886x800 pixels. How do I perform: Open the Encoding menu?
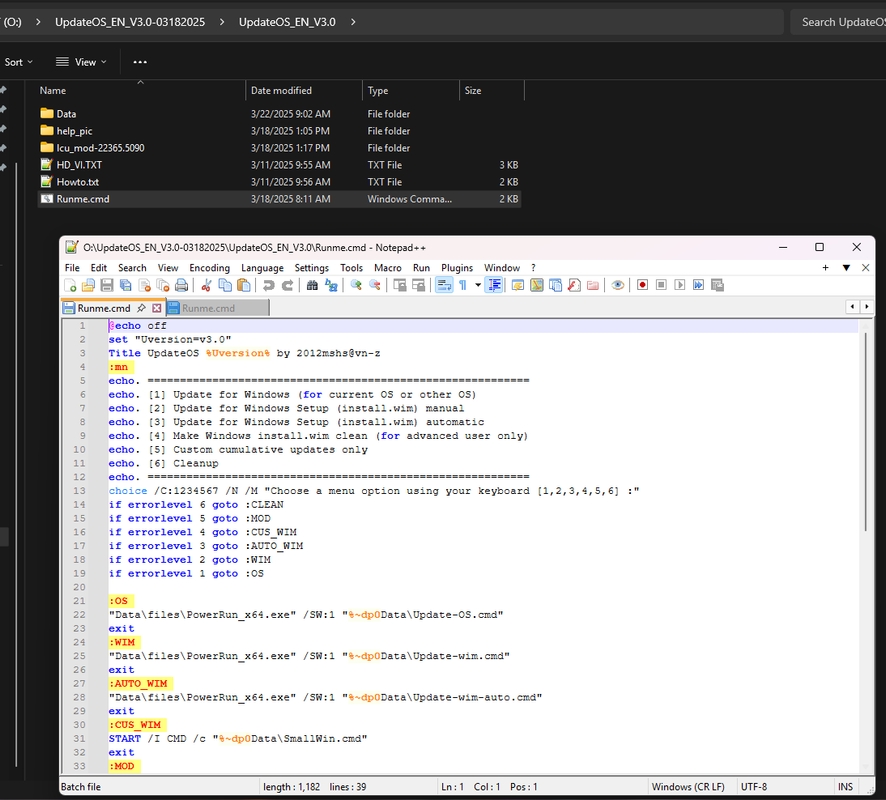209,268
